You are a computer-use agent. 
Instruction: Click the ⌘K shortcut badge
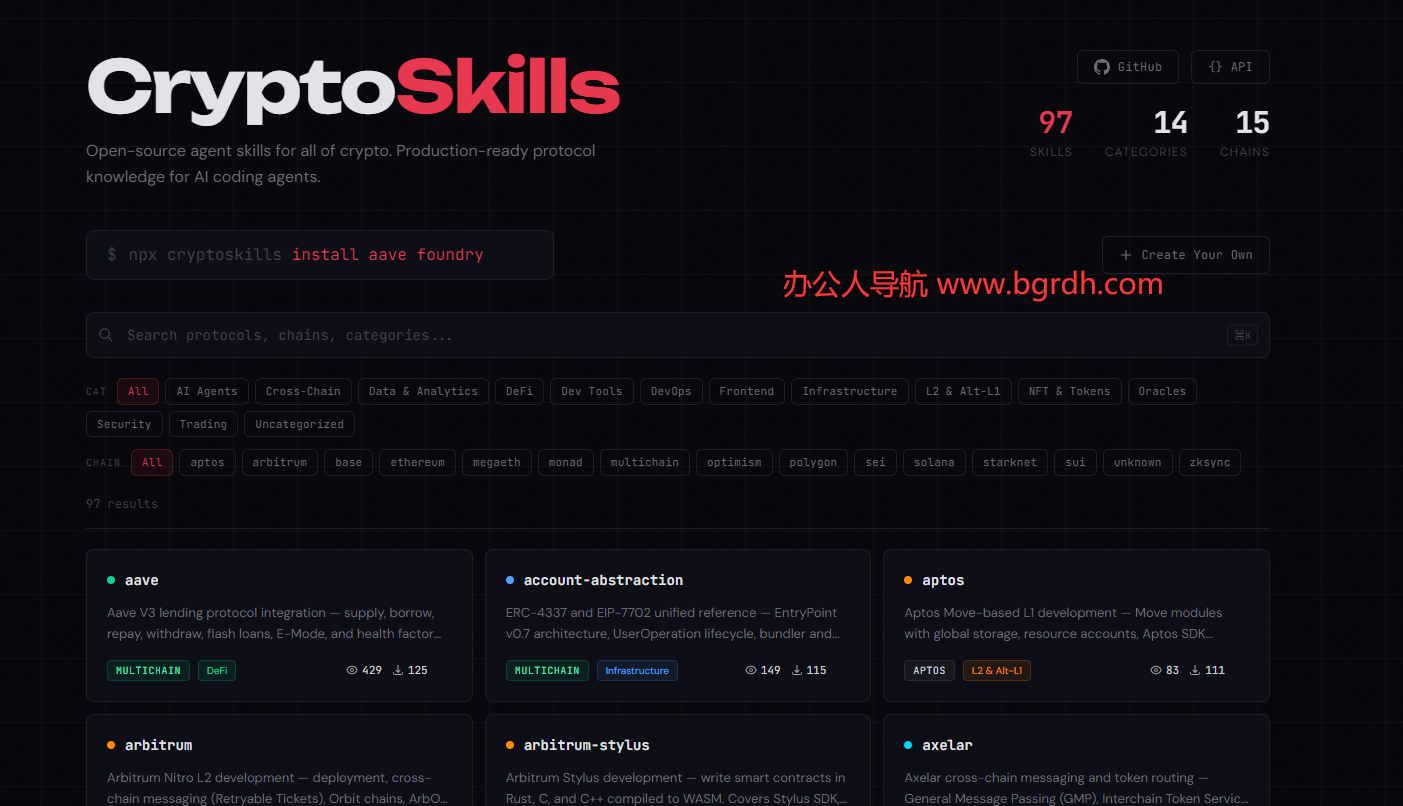[1242, 335]
